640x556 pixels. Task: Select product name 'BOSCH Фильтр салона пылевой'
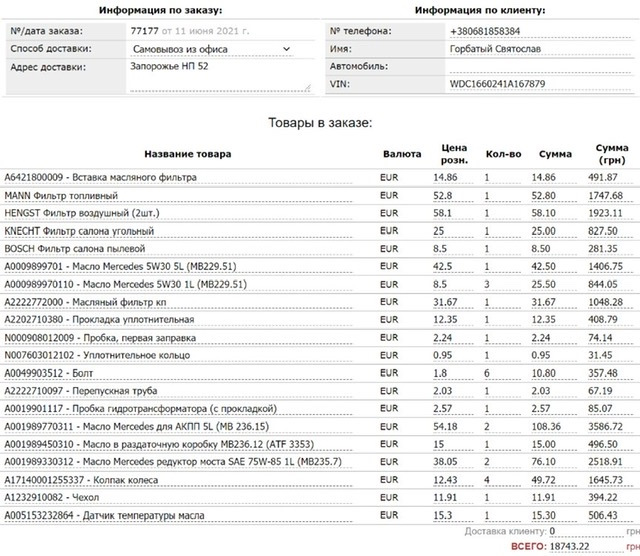[178, 249]
